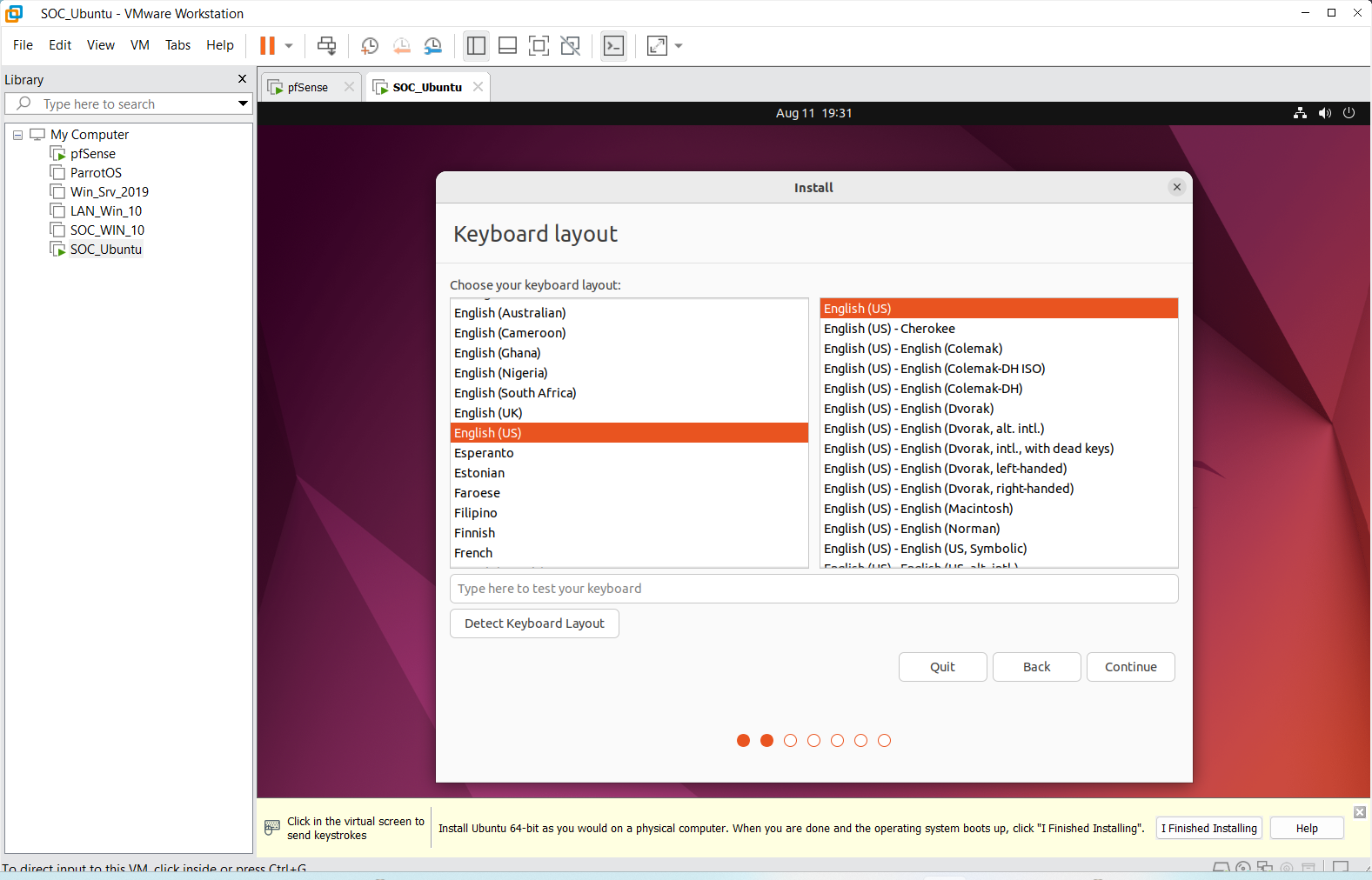Click I Finished Installing
Image resolution: width=1372 pixels, height=880 pixels.
coord(1208,828)
